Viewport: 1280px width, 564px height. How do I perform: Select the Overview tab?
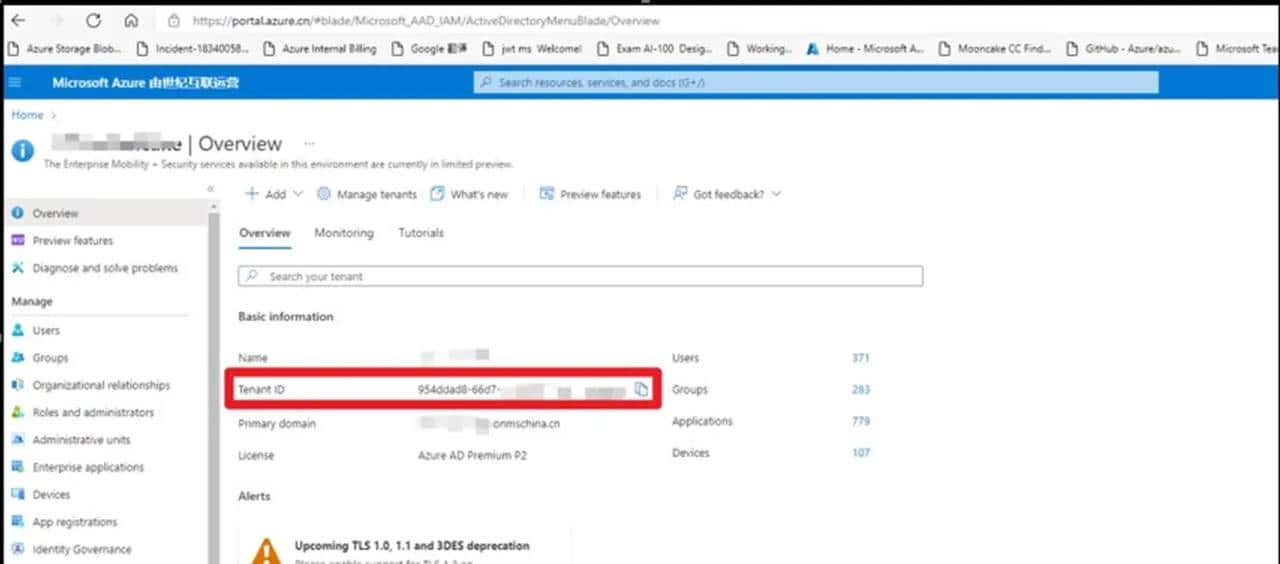click(264, 233)
